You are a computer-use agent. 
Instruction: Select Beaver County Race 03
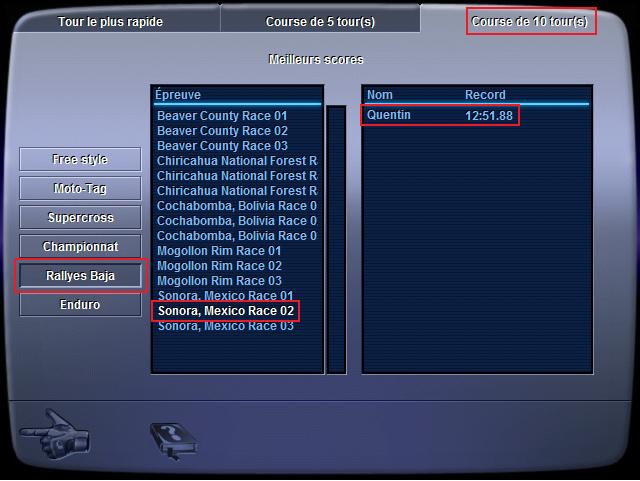click(x=222, y=146)
